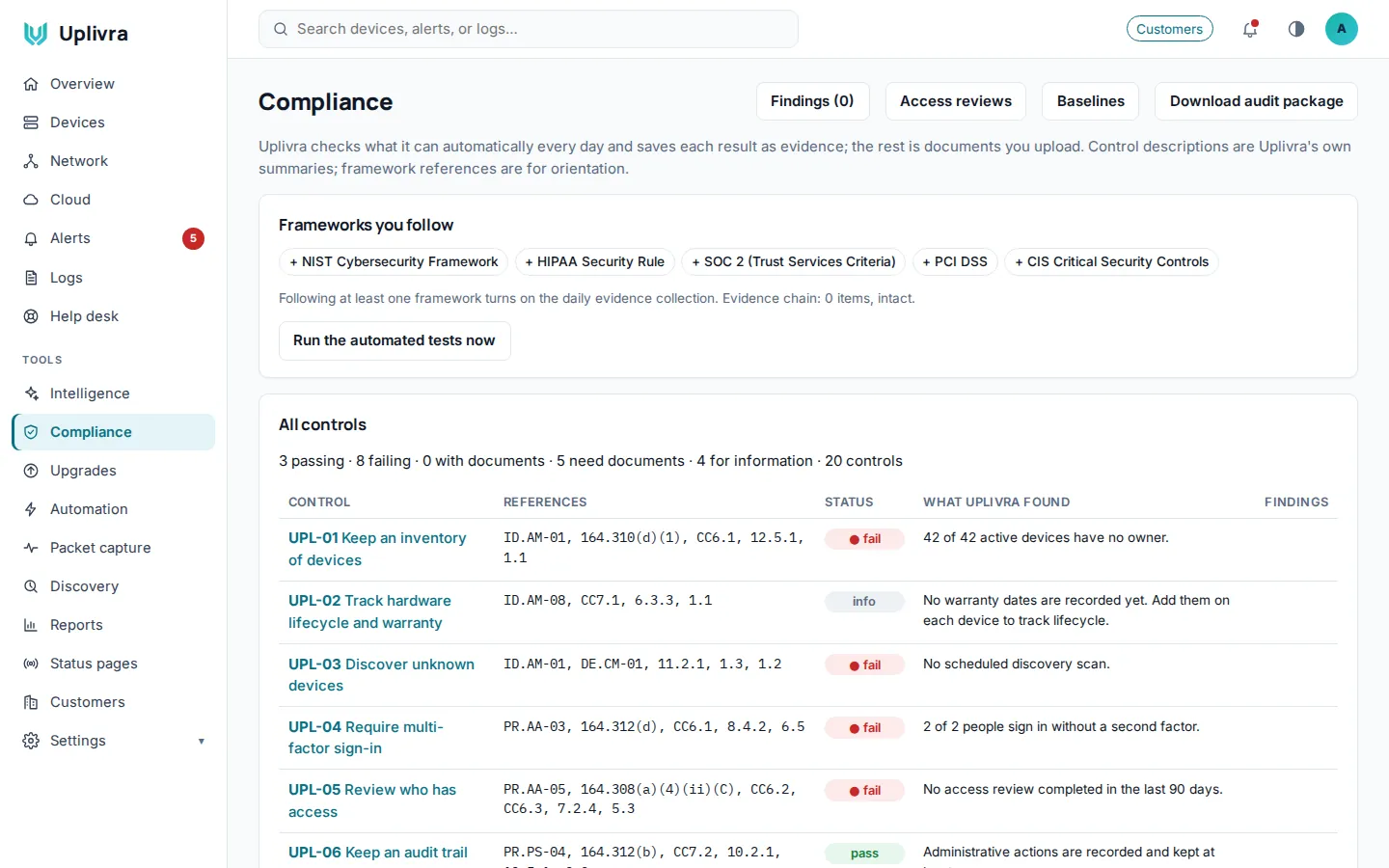1389x868 pixels.
Task: Open UPL-05 Review who has access
Action: coord(372,800)
